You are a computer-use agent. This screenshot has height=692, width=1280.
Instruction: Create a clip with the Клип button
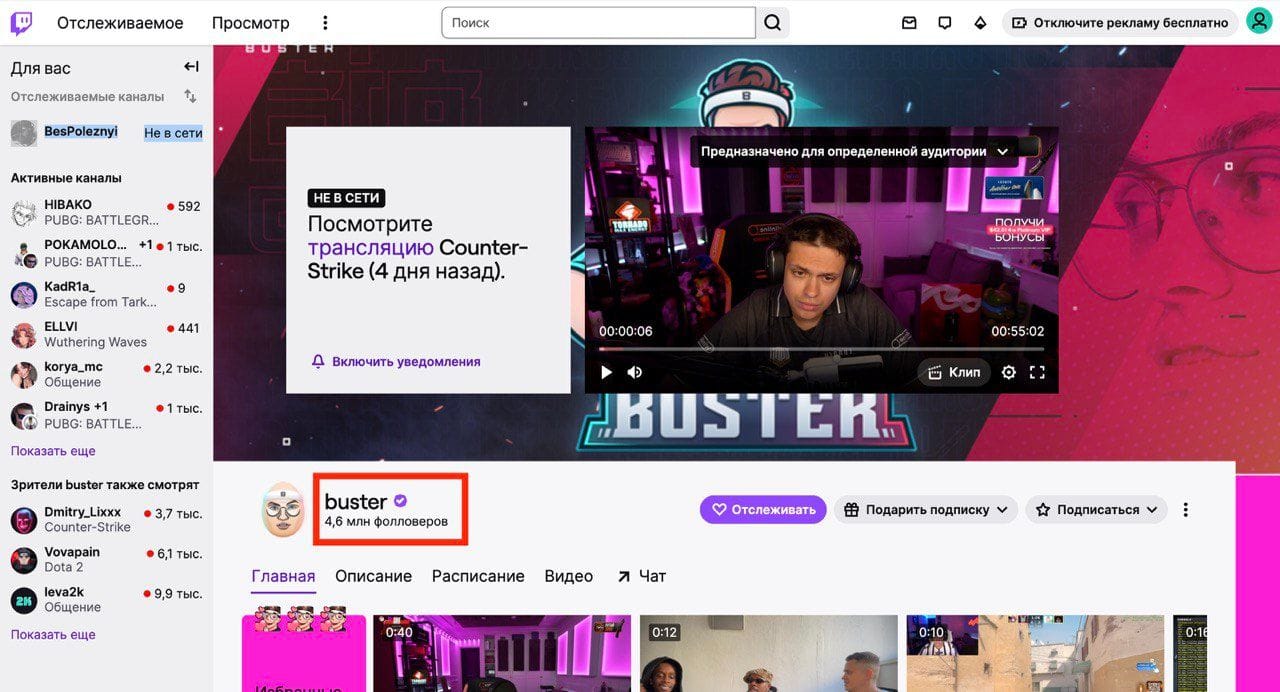click(x=952, y=371)
